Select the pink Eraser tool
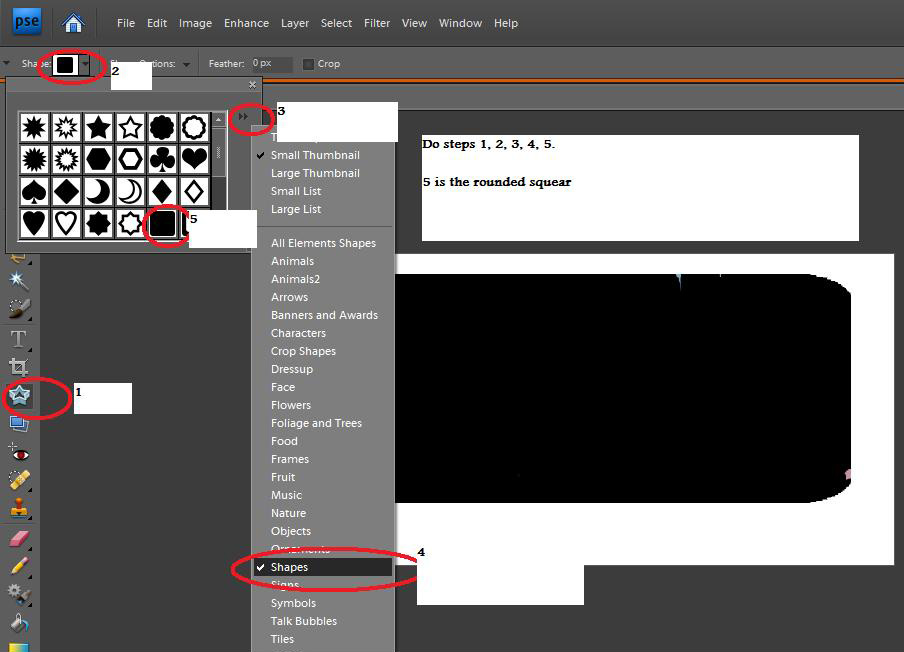Screen dimensions: 904x652 tap(18, 538)
